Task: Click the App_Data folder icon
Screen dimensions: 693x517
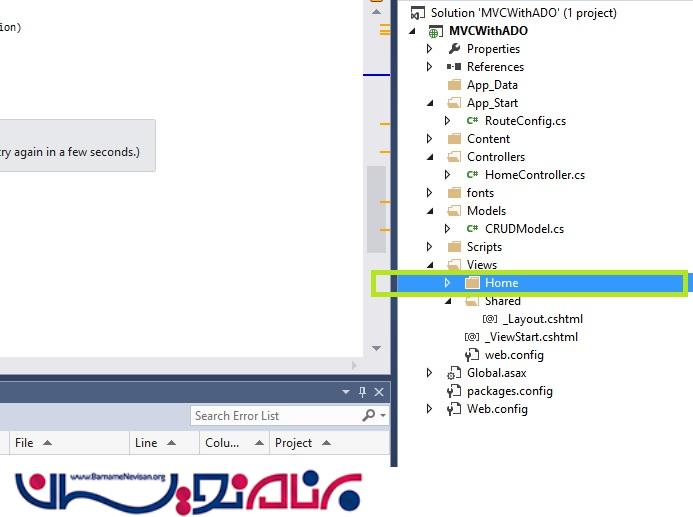Action: click(454, 85)
